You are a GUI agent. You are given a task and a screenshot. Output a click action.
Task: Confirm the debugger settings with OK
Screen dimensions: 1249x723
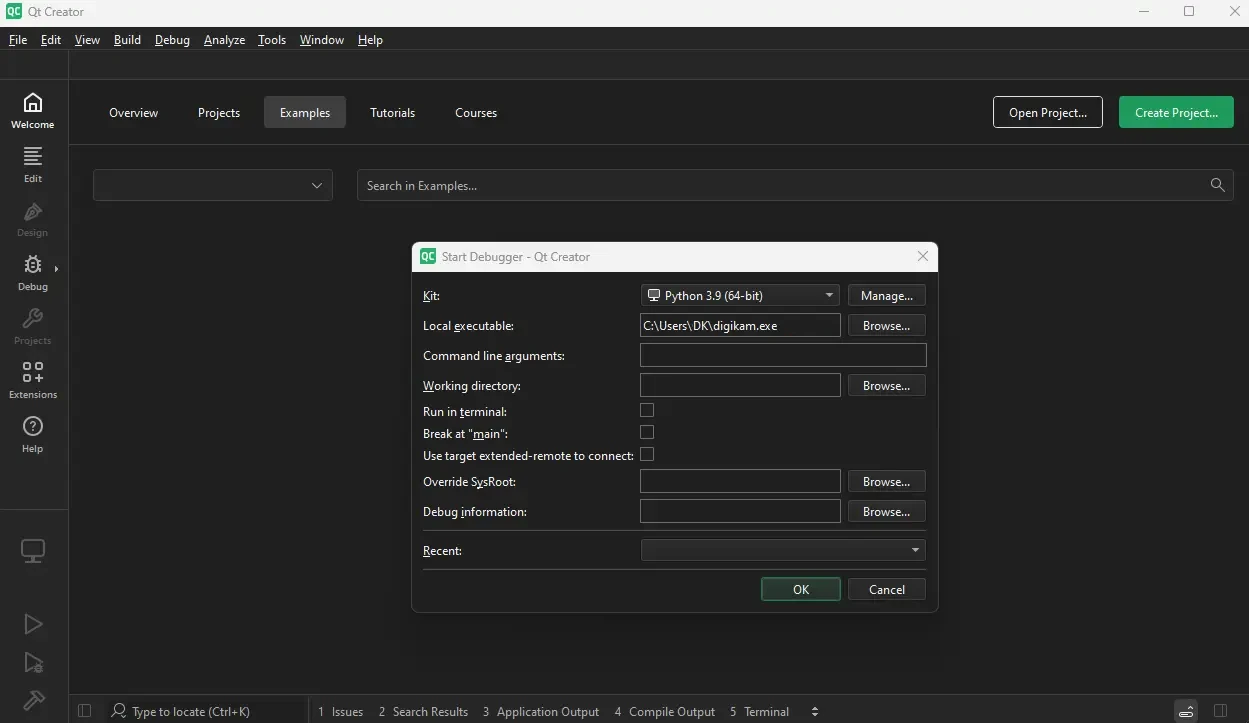[800, 589]
